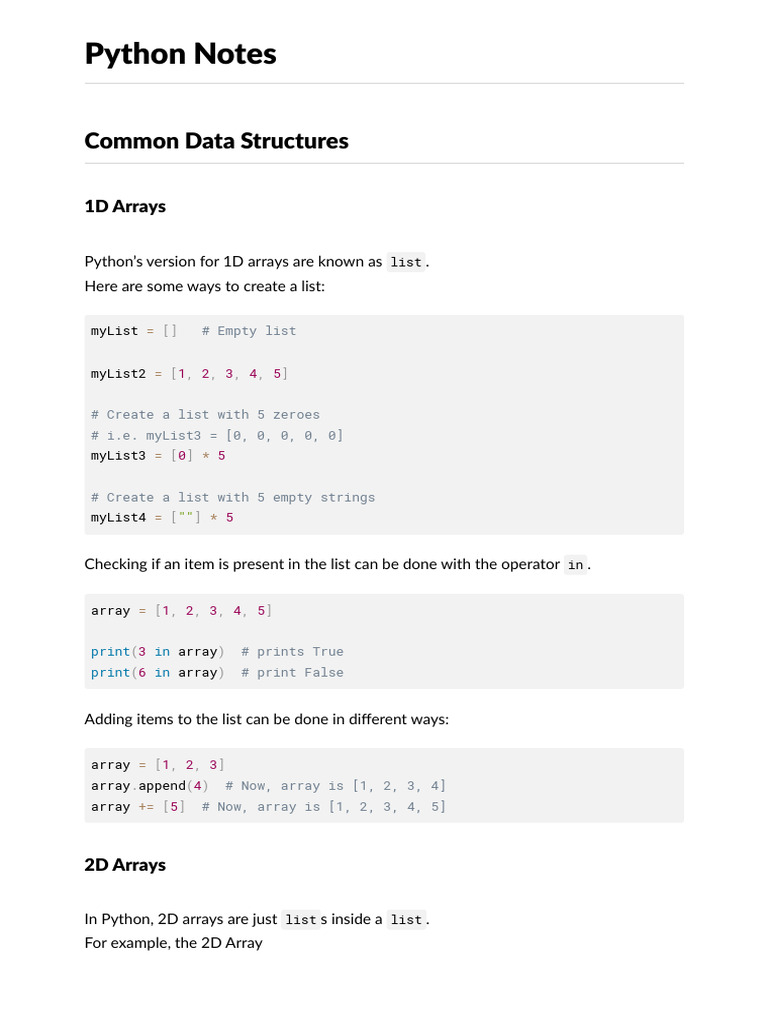Click the "myList4 = [""] * 5" code line

162,518
